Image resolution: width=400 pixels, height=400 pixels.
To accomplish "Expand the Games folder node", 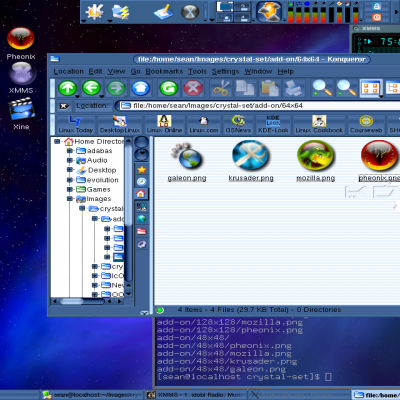I will tap(70, 189).
